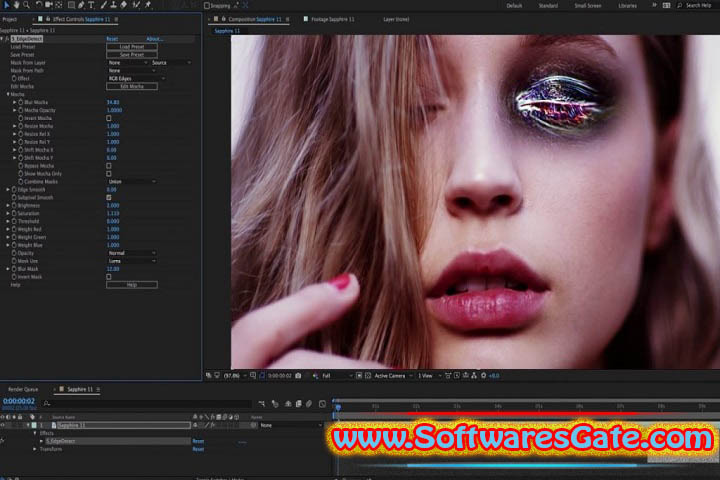Viewport: 720px width, 480px height.
Task: Open the Composition Mini-Flowchart icon in timeline
Action: point(262,404)
